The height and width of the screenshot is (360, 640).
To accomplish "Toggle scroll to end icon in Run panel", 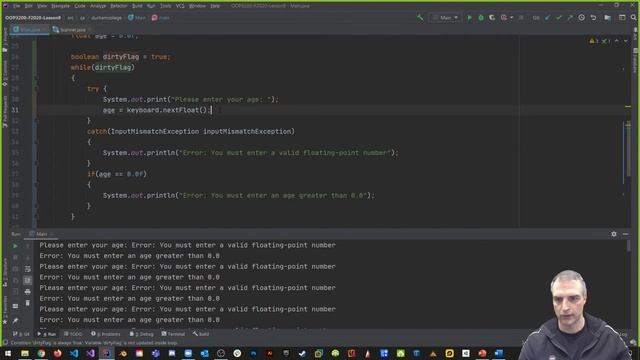I will [x=28, y=280].
